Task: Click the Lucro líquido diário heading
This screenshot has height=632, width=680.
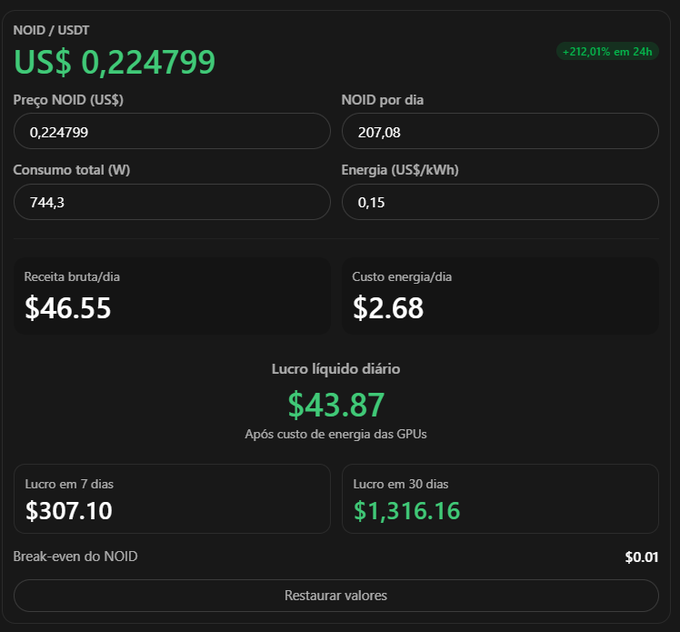Action: pos(336,369)
